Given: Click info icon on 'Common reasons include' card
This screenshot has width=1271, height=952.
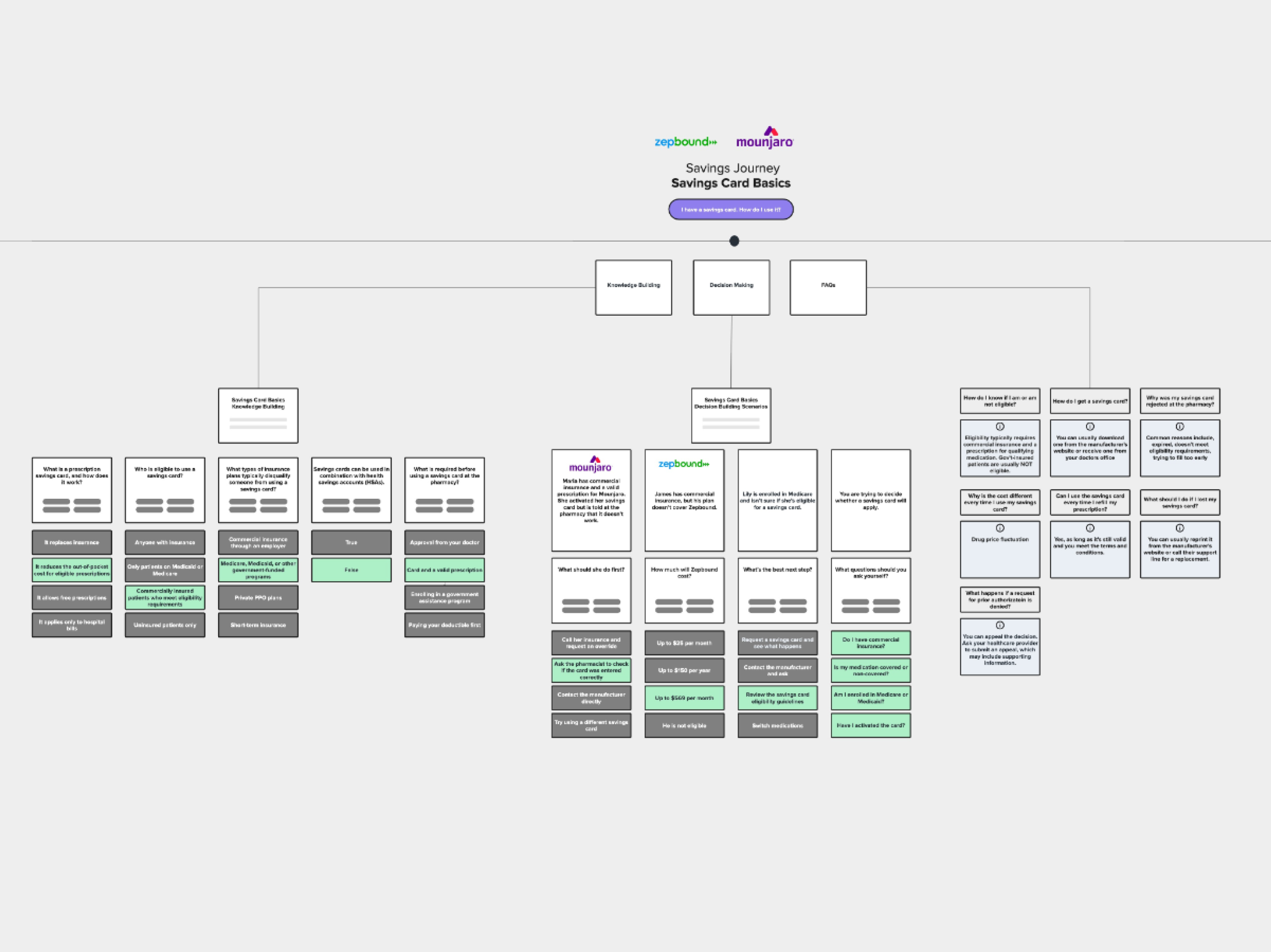Looking at the screenshot, I should [1179, 427].
